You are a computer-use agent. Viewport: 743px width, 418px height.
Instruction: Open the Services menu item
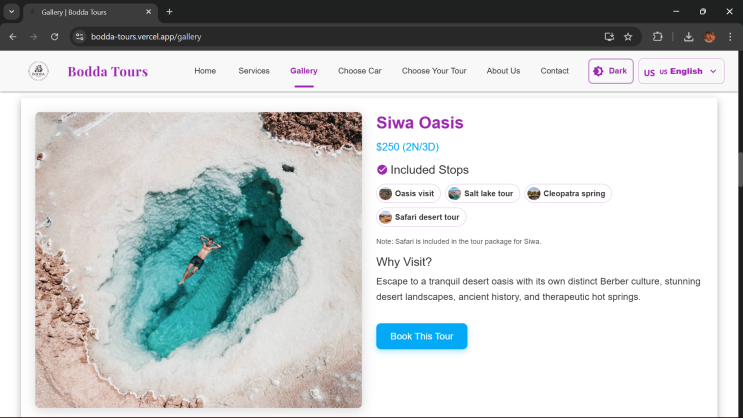tap(254, 71)
